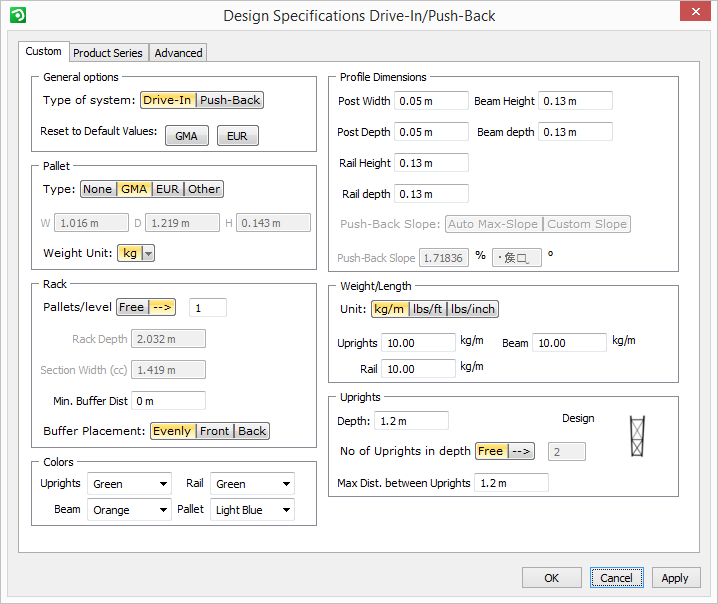Open the Advanced tab

pos(179,53)
